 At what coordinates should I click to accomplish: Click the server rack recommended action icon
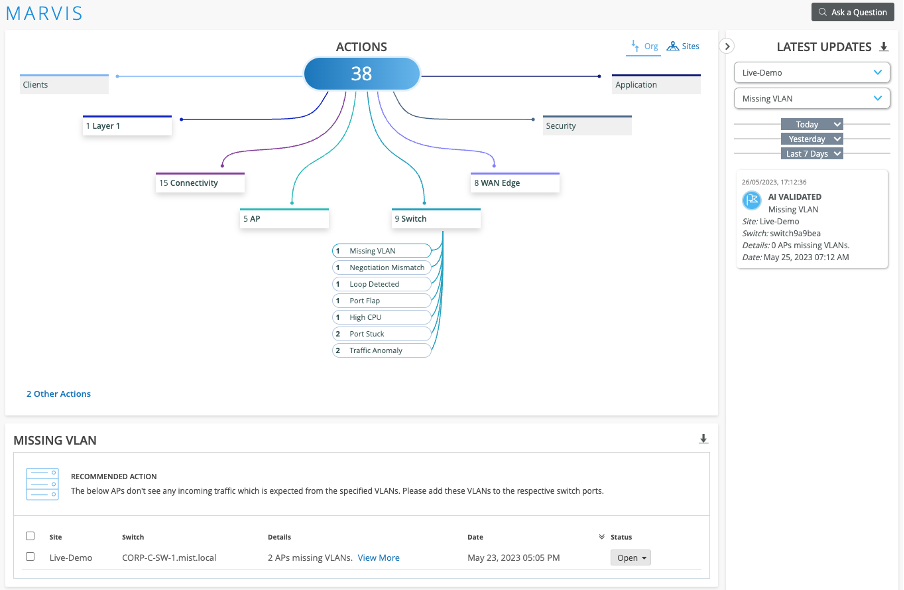tap(41, 484)
